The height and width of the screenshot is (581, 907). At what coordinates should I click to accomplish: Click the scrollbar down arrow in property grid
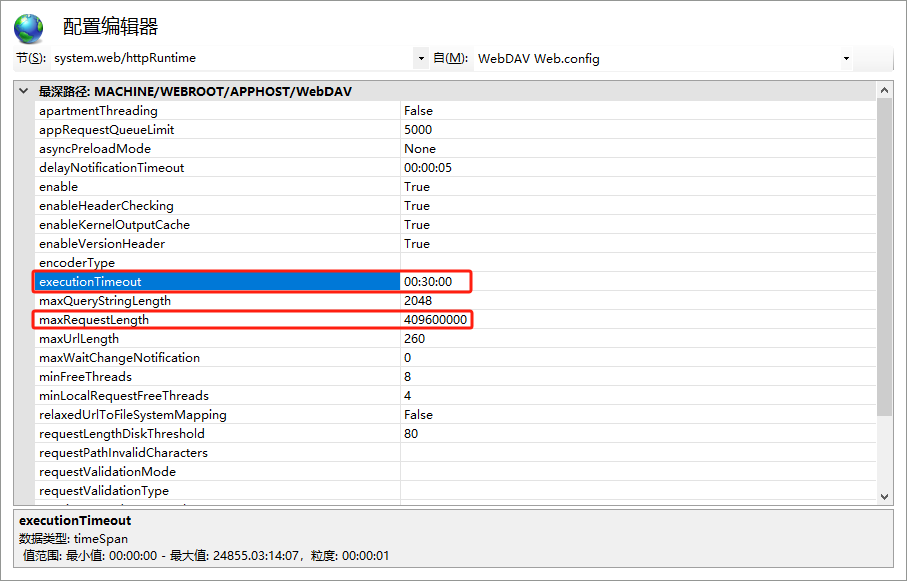[x=884, y=496]
